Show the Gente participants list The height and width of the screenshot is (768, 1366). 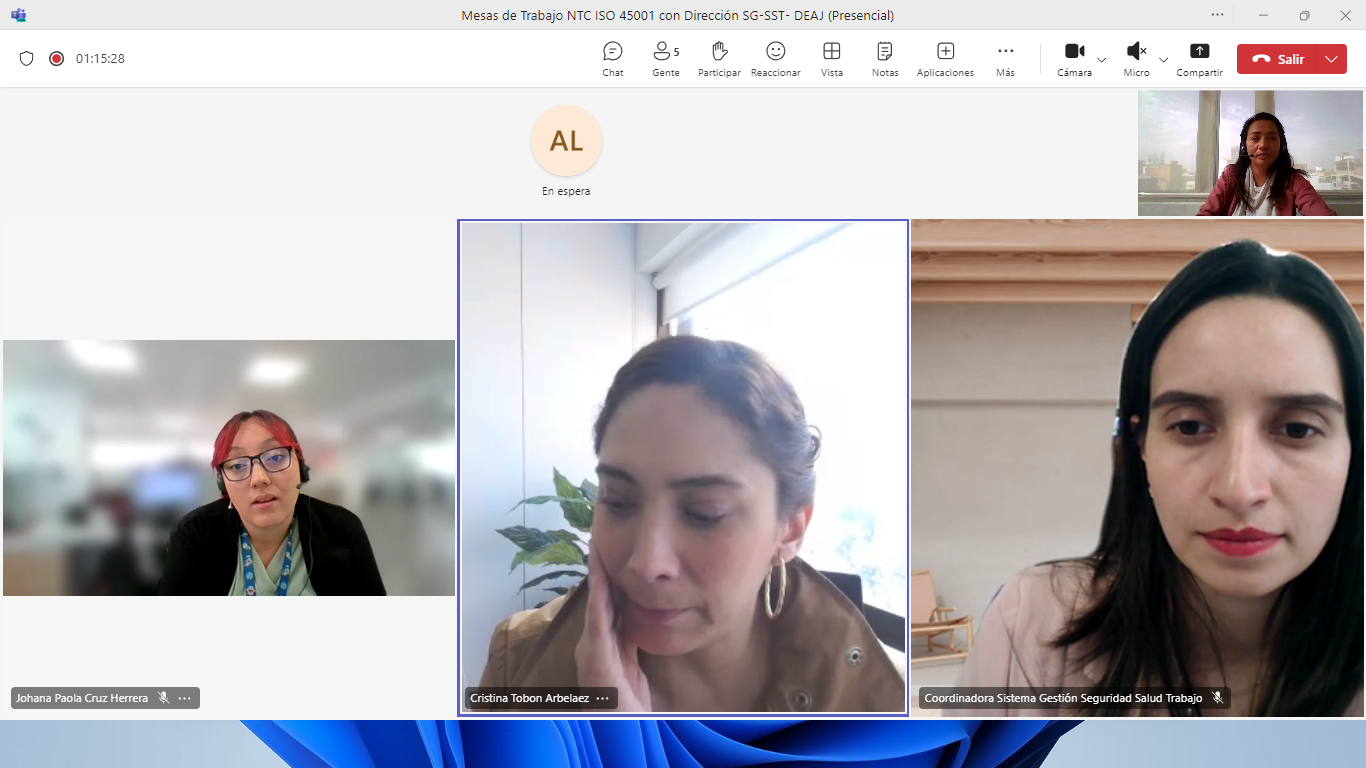click(666, 59)
